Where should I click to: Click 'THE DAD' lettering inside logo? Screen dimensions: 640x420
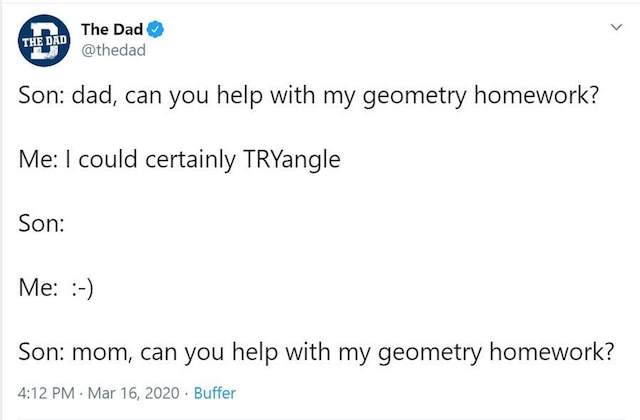44,41
